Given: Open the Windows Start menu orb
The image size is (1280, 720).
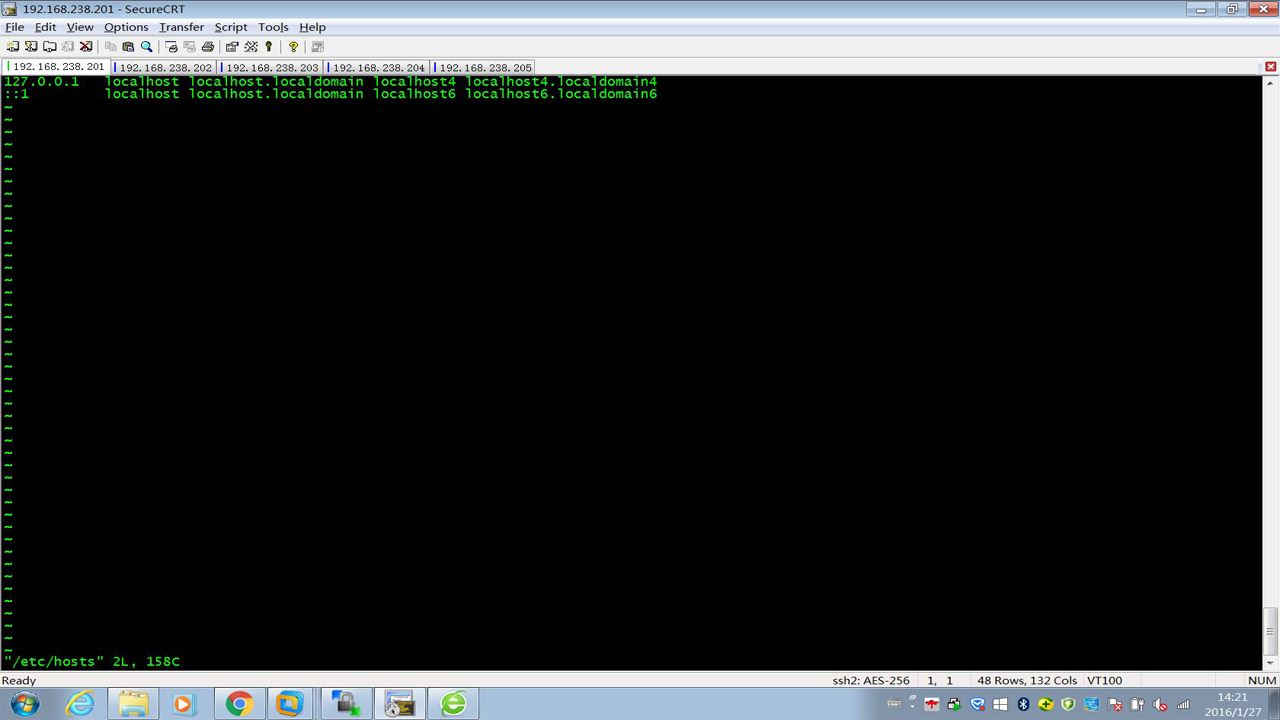Looking at the screenshot, I should (23, 704).
